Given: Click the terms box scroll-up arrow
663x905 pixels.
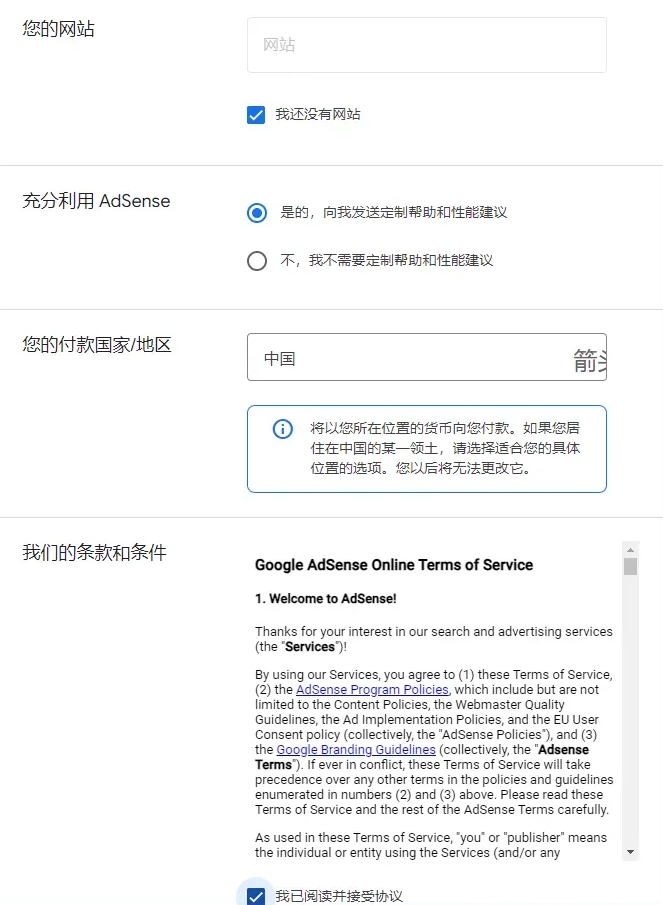Looking at the screenshot, I should [x=630, y=550].
